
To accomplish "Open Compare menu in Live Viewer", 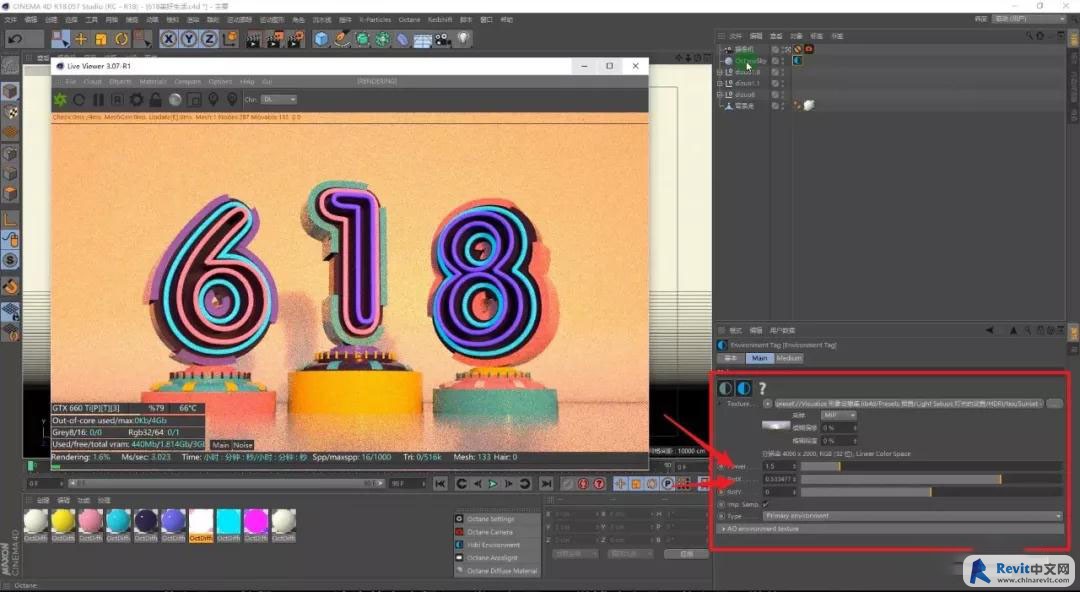I will coord(187,81).
